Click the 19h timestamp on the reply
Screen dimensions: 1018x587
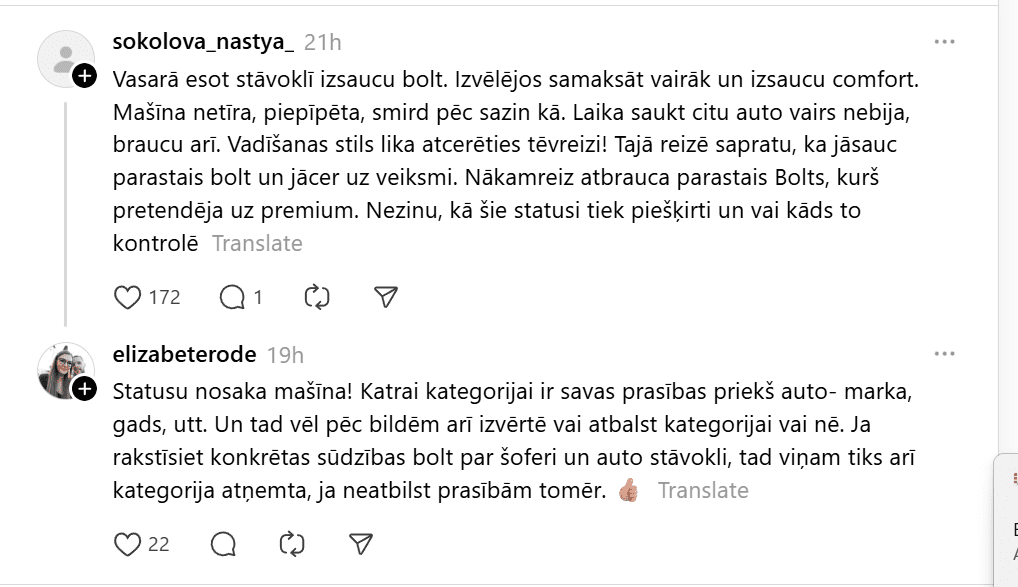coord(285,354)
